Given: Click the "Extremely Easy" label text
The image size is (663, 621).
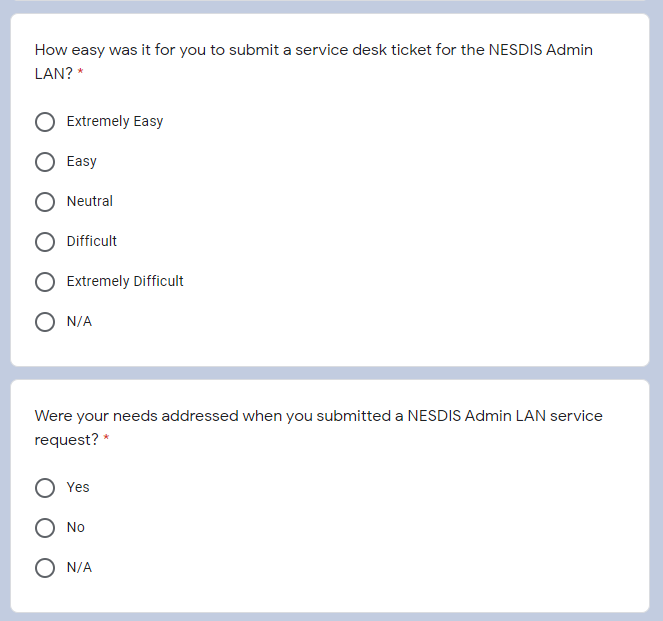Looking at the screenshot, I should pos(115,122).
